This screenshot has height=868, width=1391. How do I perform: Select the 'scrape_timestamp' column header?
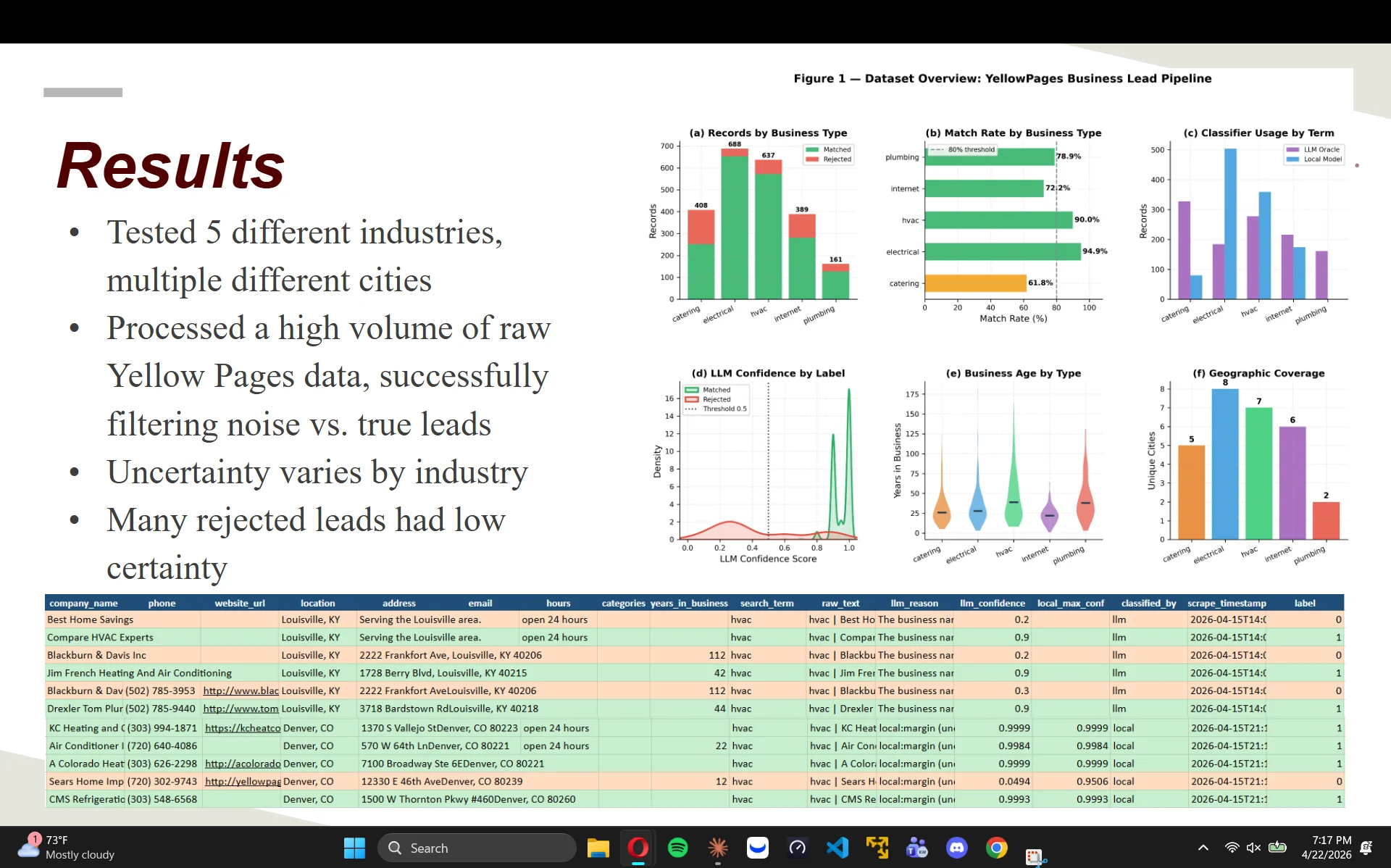click(x=1227, y=603)
